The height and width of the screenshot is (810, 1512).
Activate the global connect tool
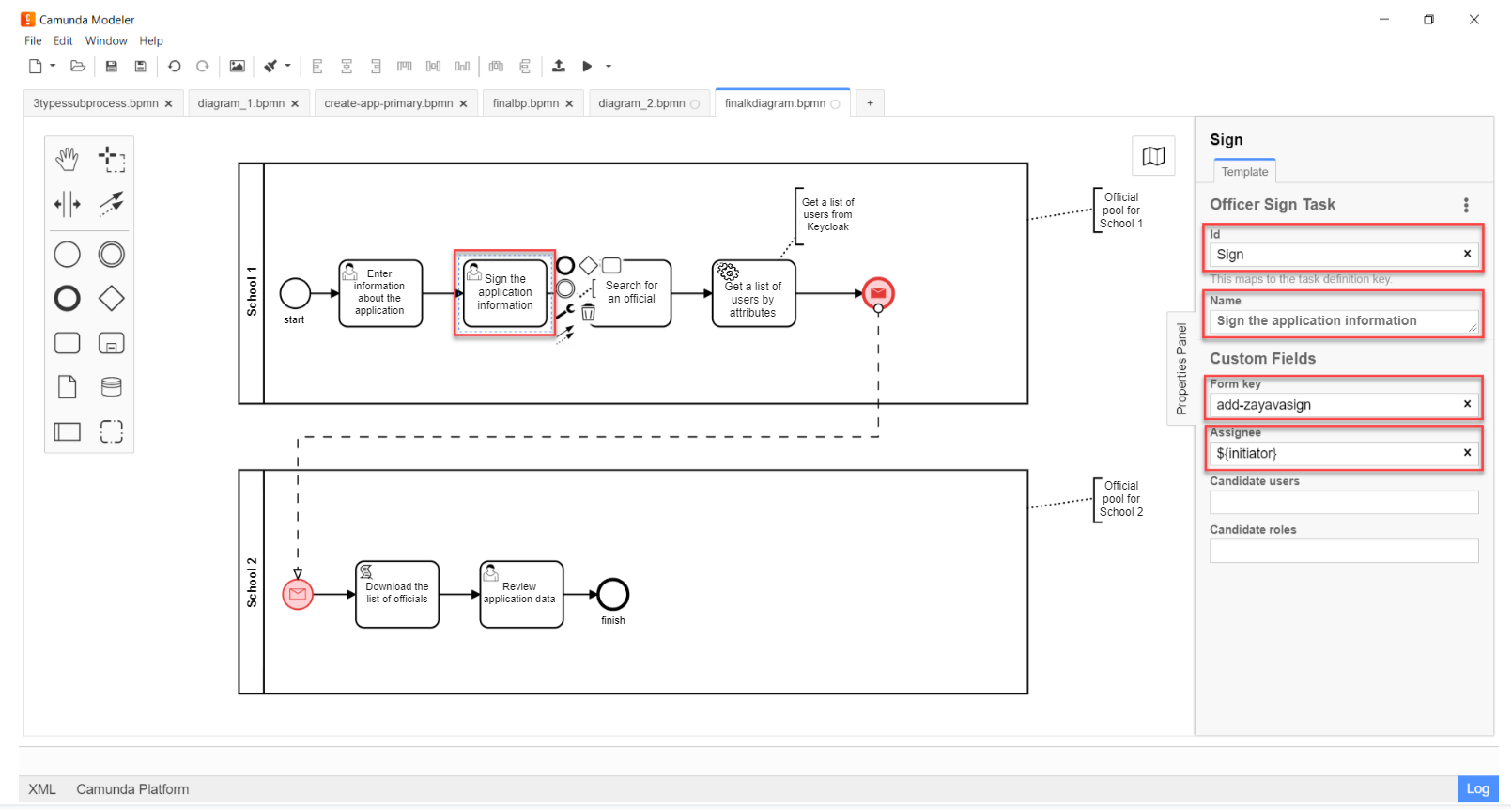point(112,203)
